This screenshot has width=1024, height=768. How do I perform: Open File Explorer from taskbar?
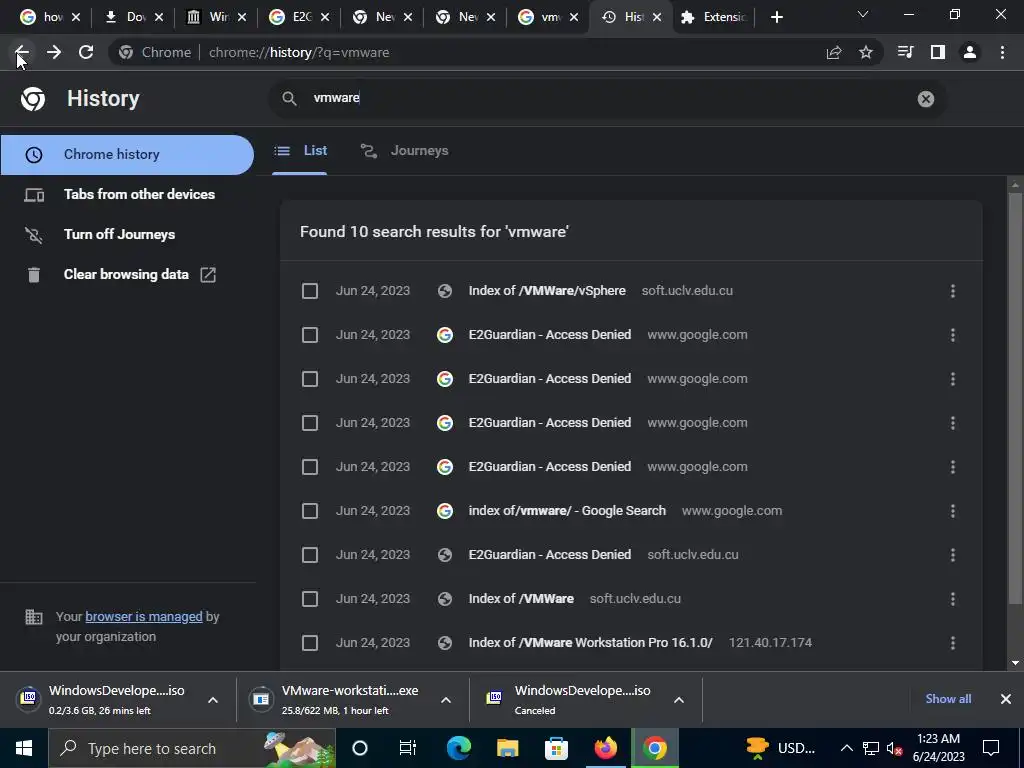click(x=507, y=748)
